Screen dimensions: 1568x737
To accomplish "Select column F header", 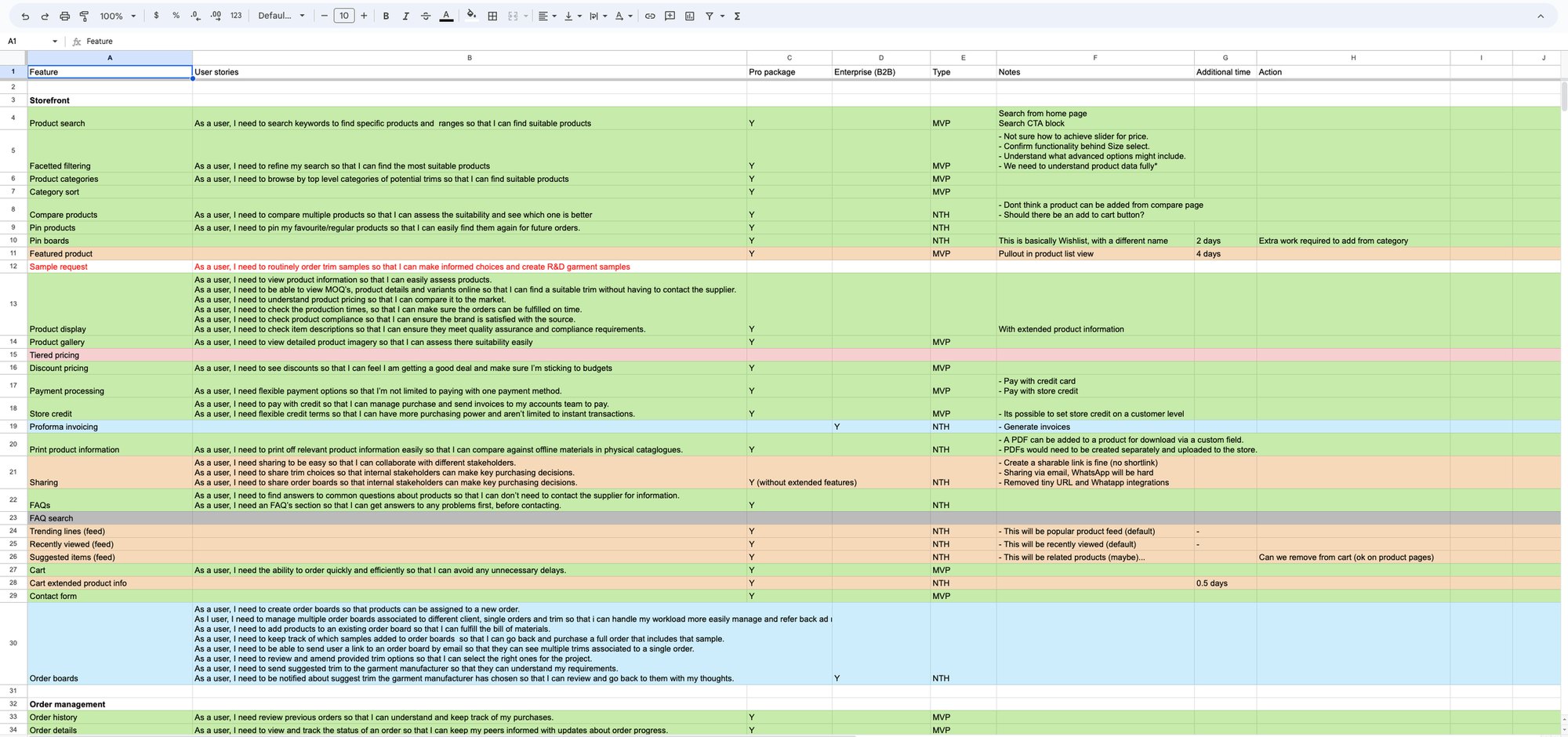I will coord(1095,58).
